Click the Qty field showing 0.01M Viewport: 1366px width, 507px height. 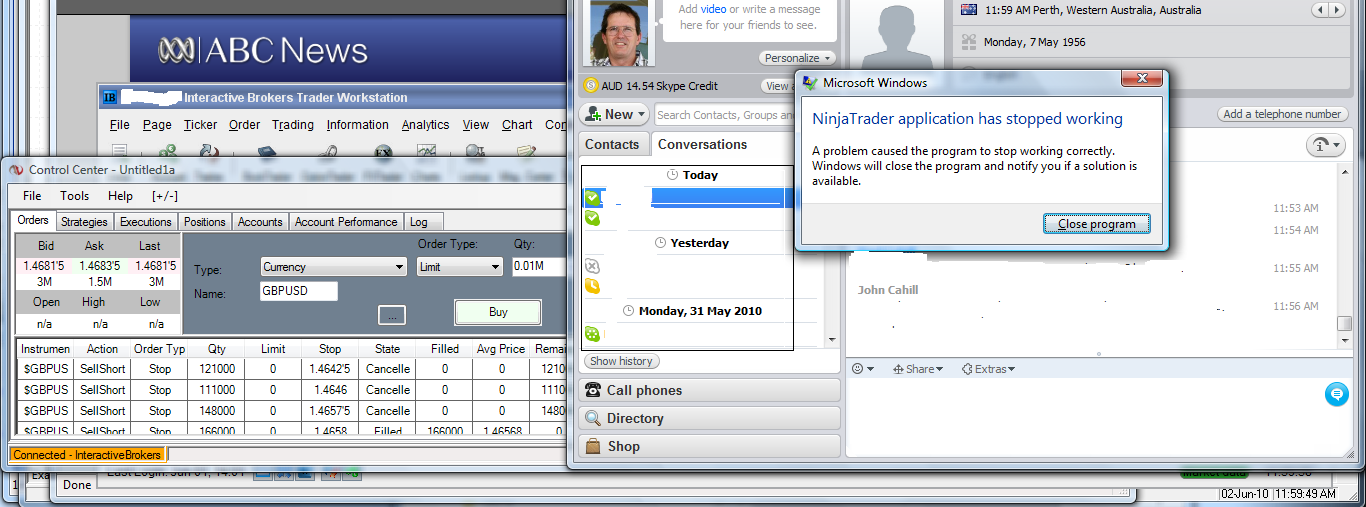click(x=537, y=267)
